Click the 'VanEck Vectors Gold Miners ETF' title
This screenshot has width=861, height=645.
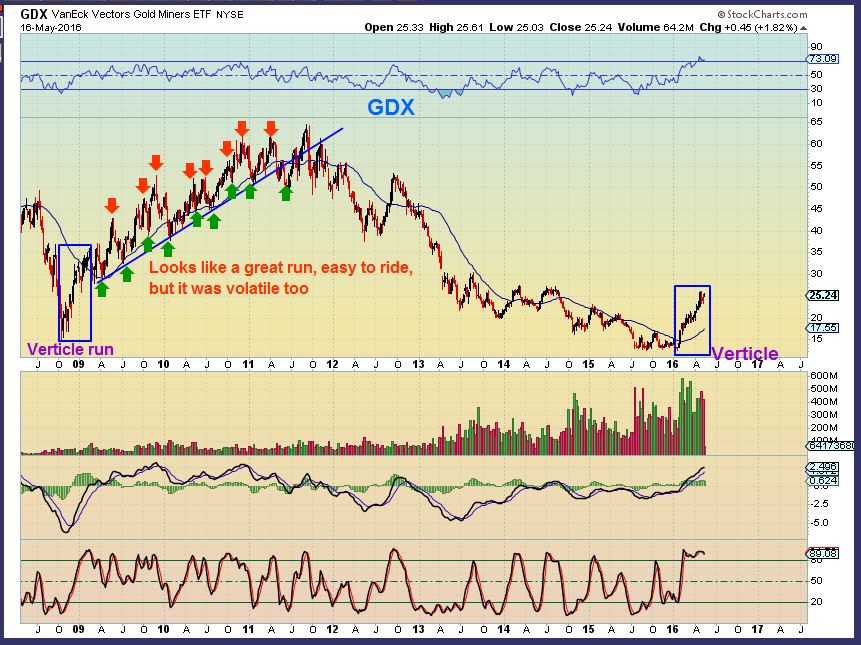(132, 15)
